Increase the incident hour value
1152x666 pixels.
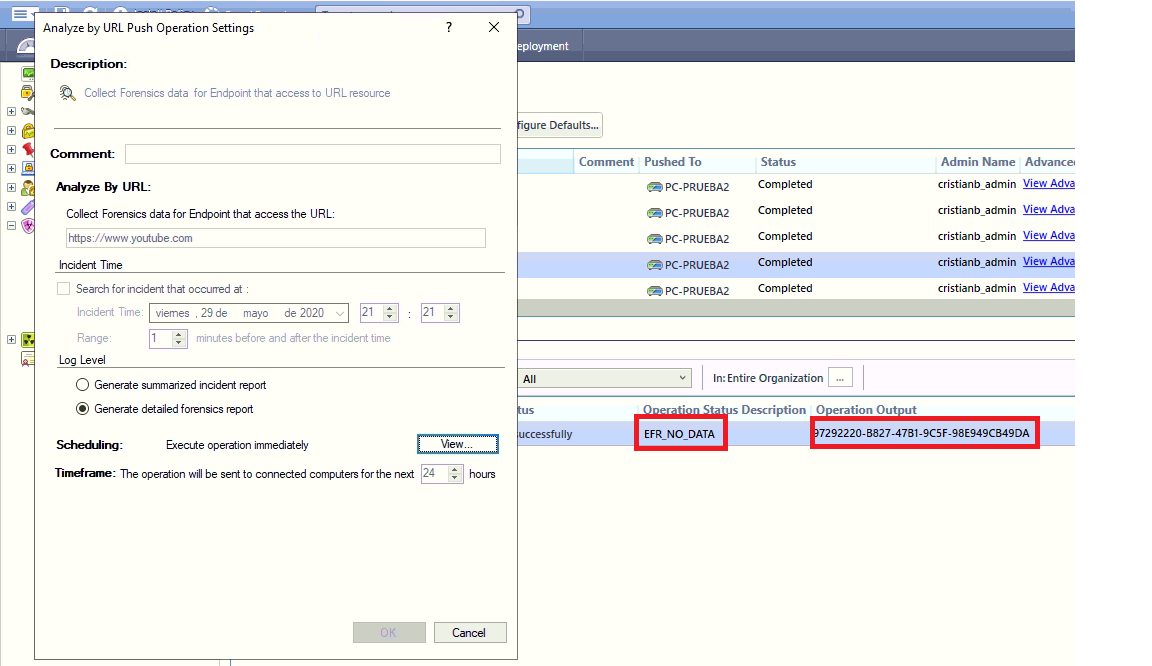pyautogui.click(x=390, y=309)
